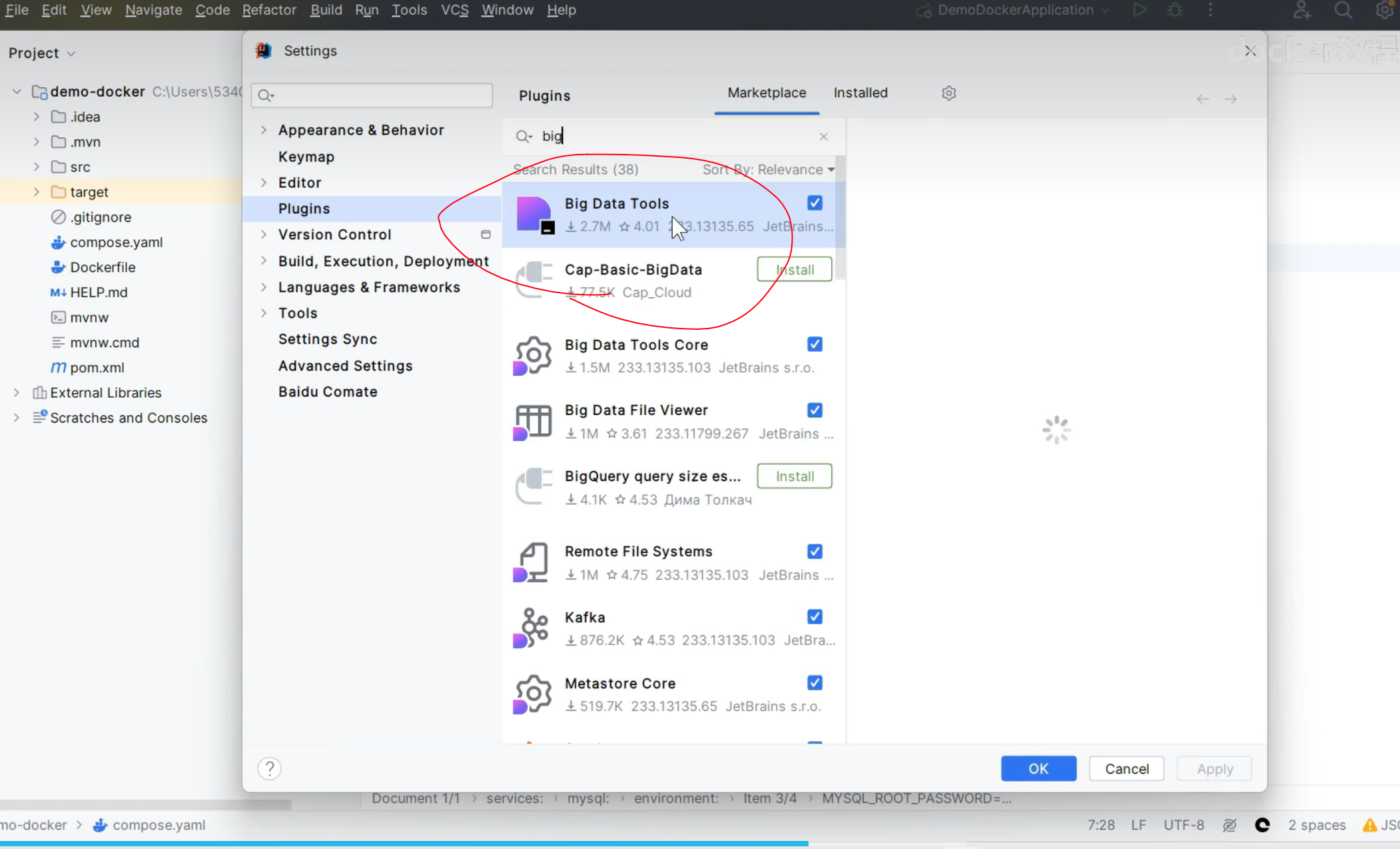Viewport: 1400px width, 849px height.
Task: Open the help question mark icon
Action: pyautogui.click(x=270, y=768)
